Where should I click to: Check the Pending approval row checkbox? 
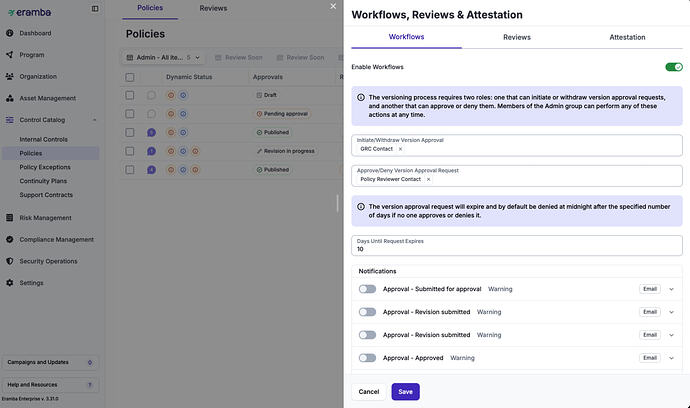[x=130, y=114]
